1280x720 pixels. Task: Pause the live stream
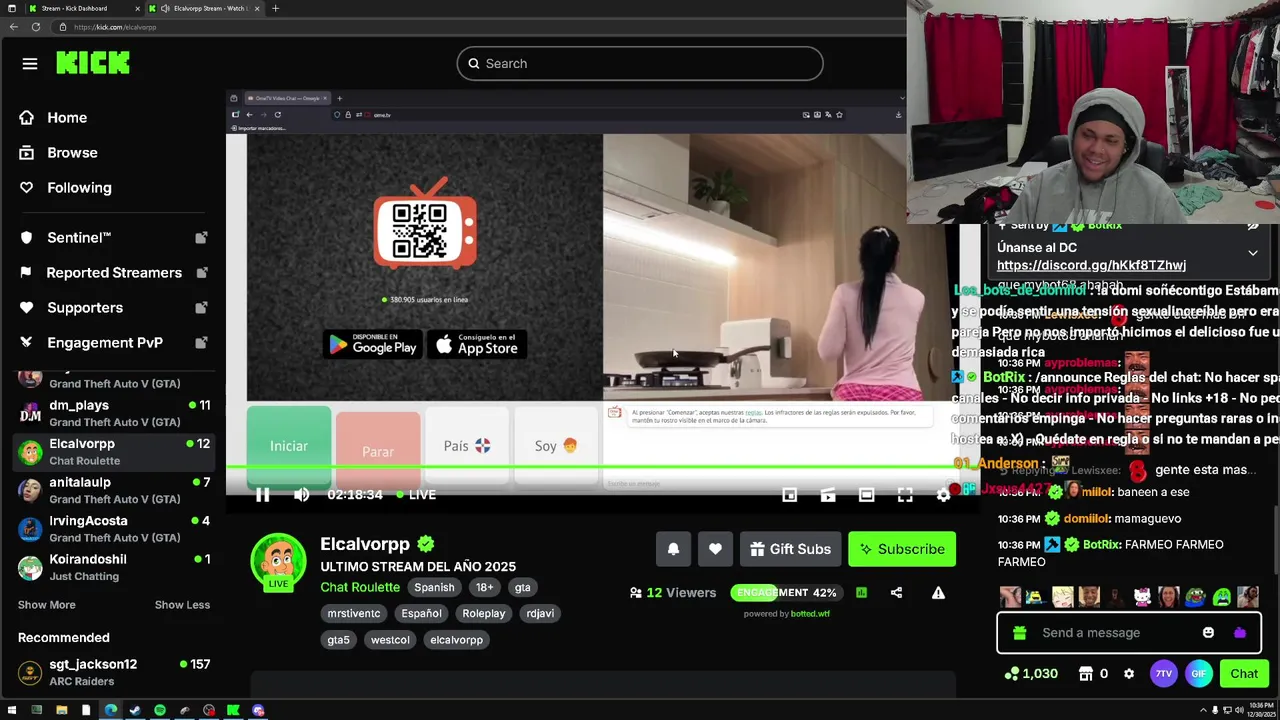(x=262, y=495)
